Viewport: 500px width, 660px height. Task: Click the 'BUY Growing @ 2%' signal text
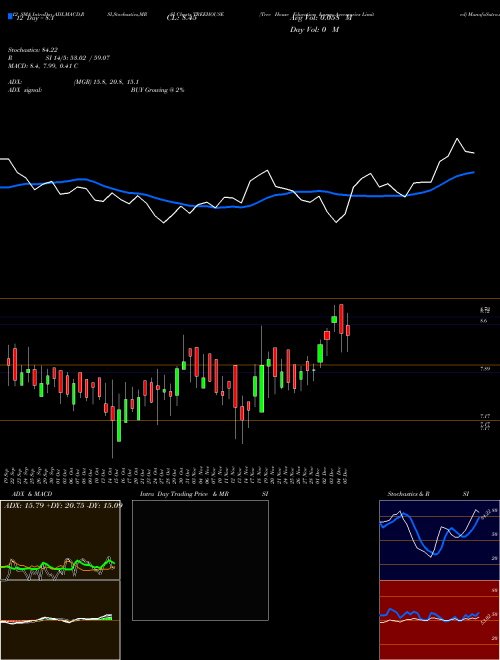pos(157,90)
